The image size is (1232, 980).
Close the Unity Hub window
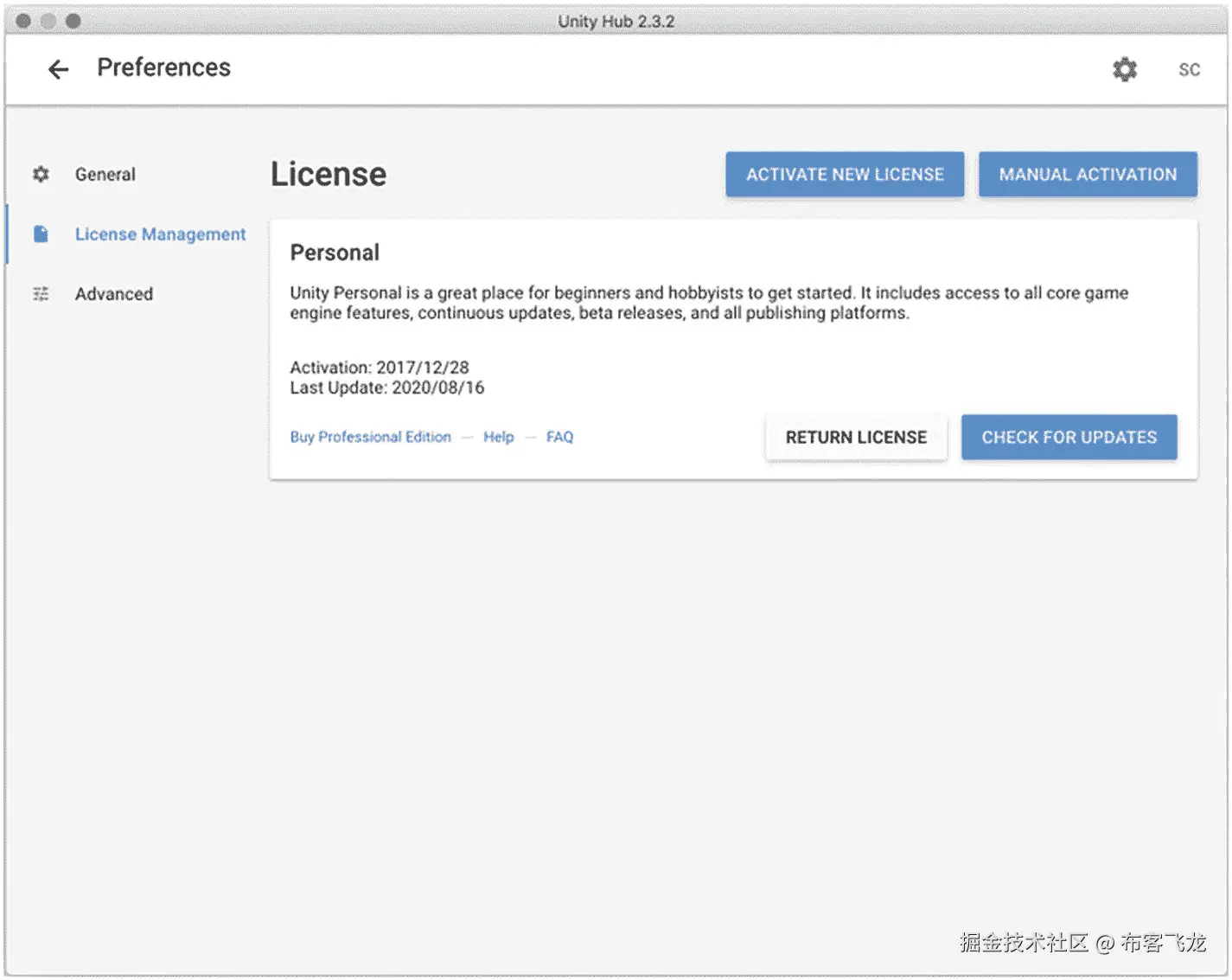point(23,21)
